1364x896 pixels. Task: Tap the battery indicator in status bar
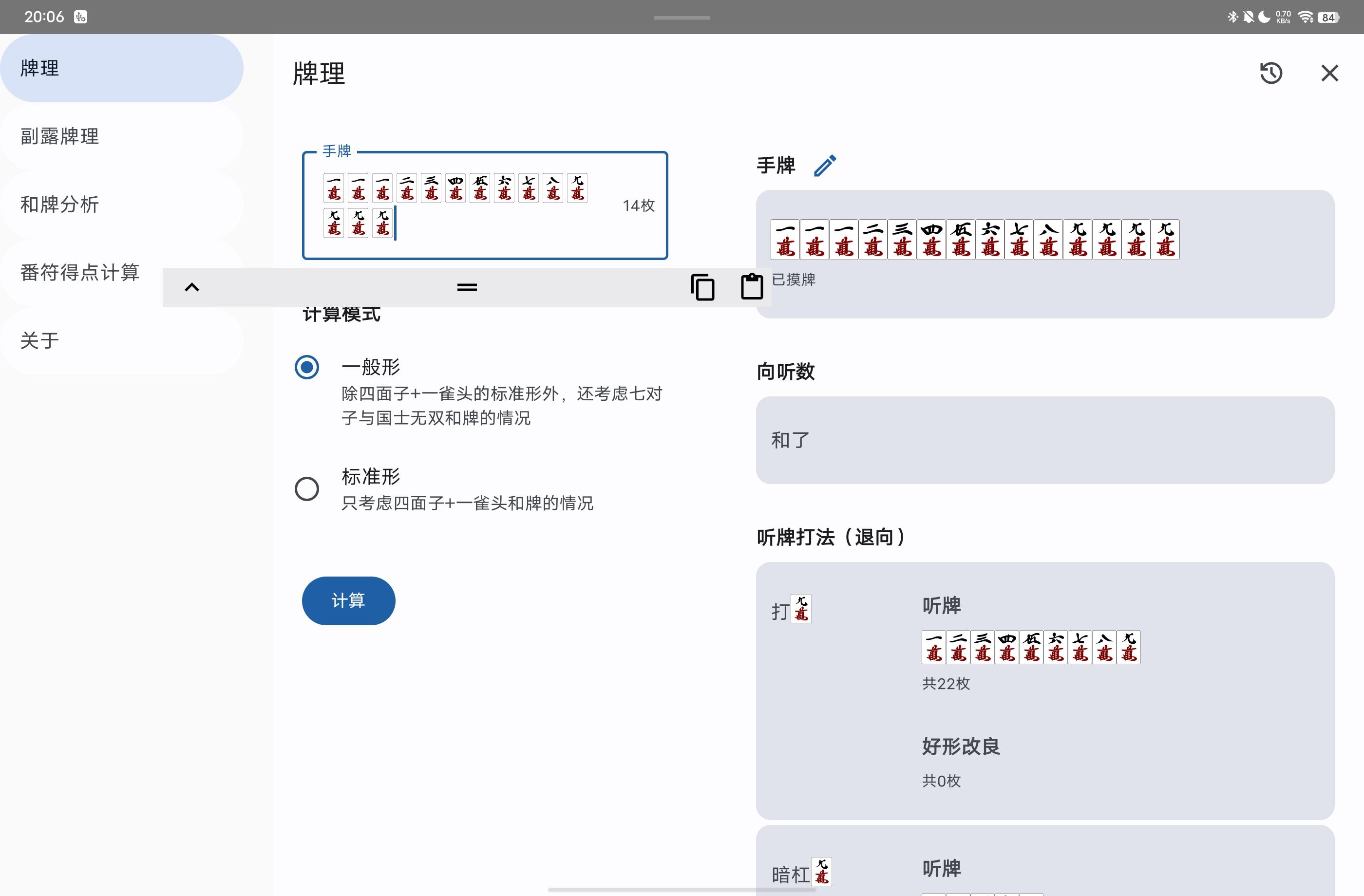(1329, 17)
